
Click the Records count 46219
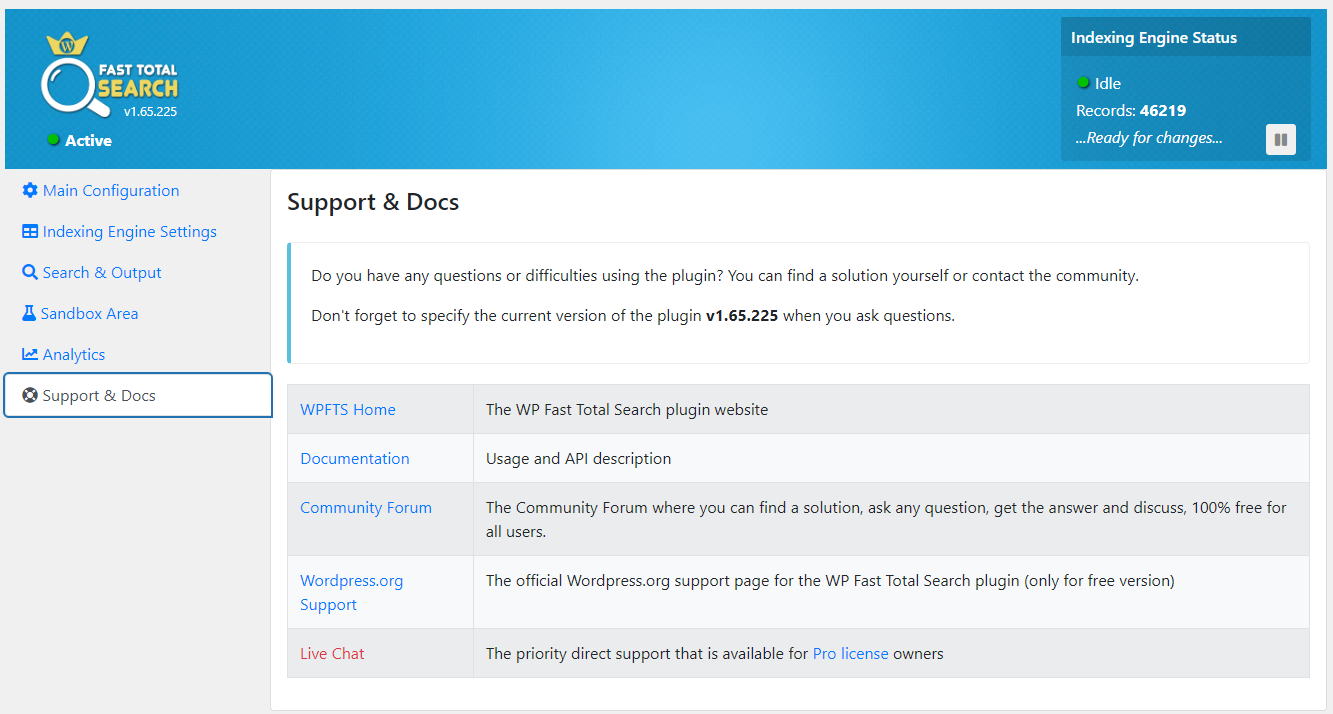pos(1163,110)
